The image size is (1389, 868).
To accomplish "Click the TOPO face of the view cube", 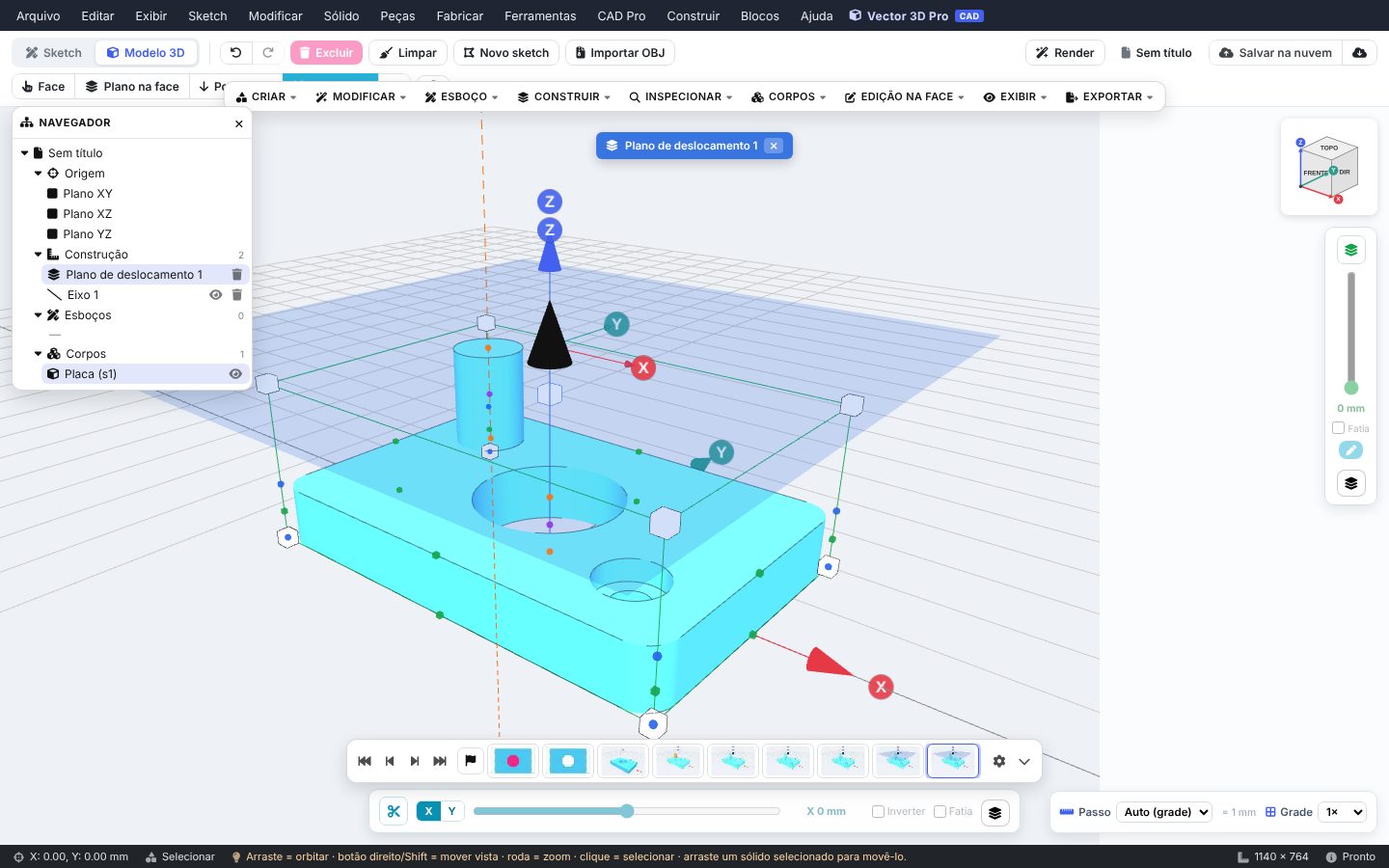I will point(1329,148).
